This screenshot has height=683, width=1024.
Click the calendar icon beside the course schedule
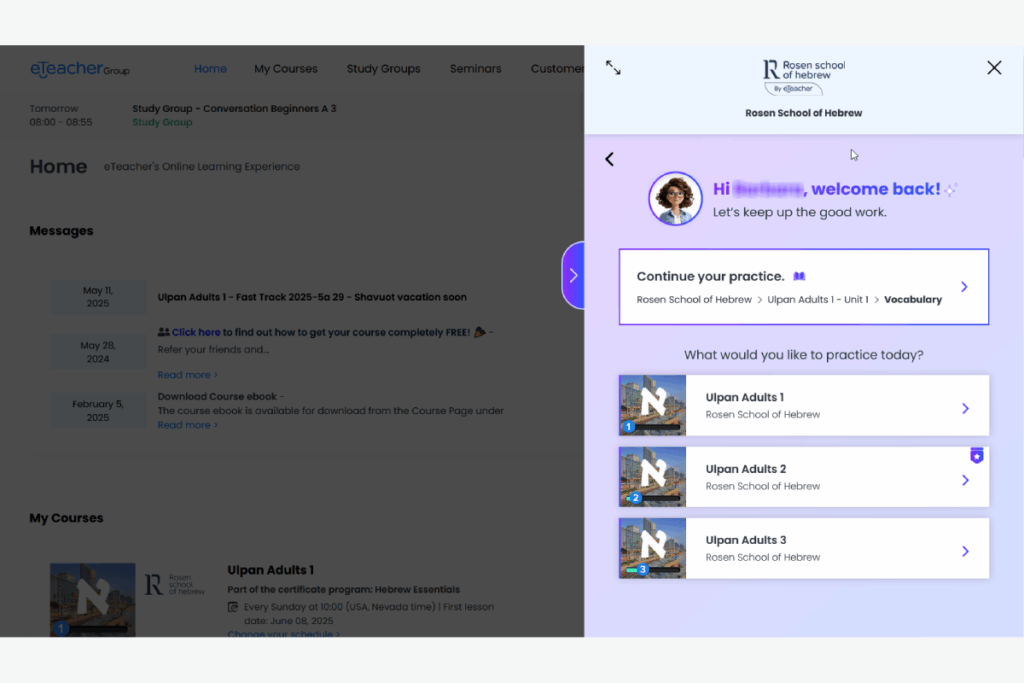tap(232, 607)
